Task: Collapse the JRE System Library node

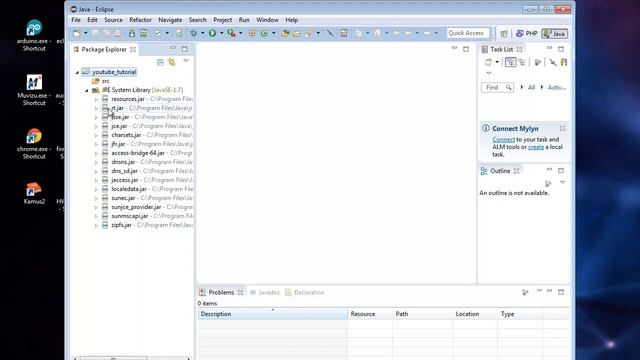Action: click(x=87, y=90)
